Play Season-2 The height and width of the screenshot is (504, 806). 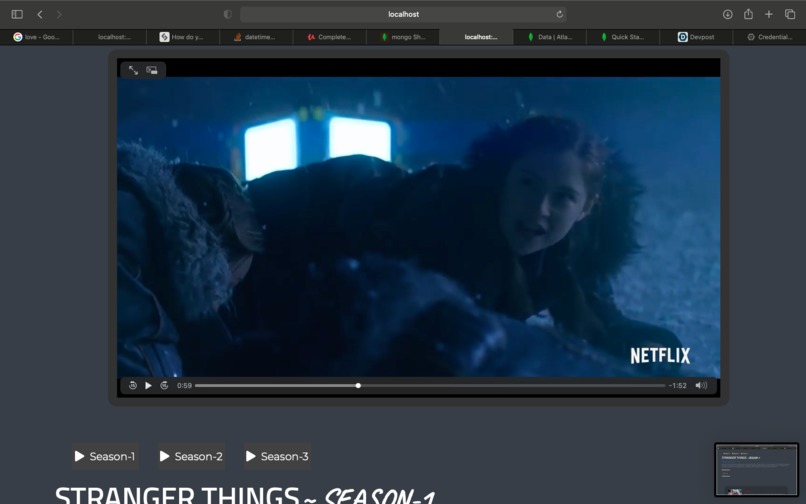pyautogui.click(x=191, y=456)
